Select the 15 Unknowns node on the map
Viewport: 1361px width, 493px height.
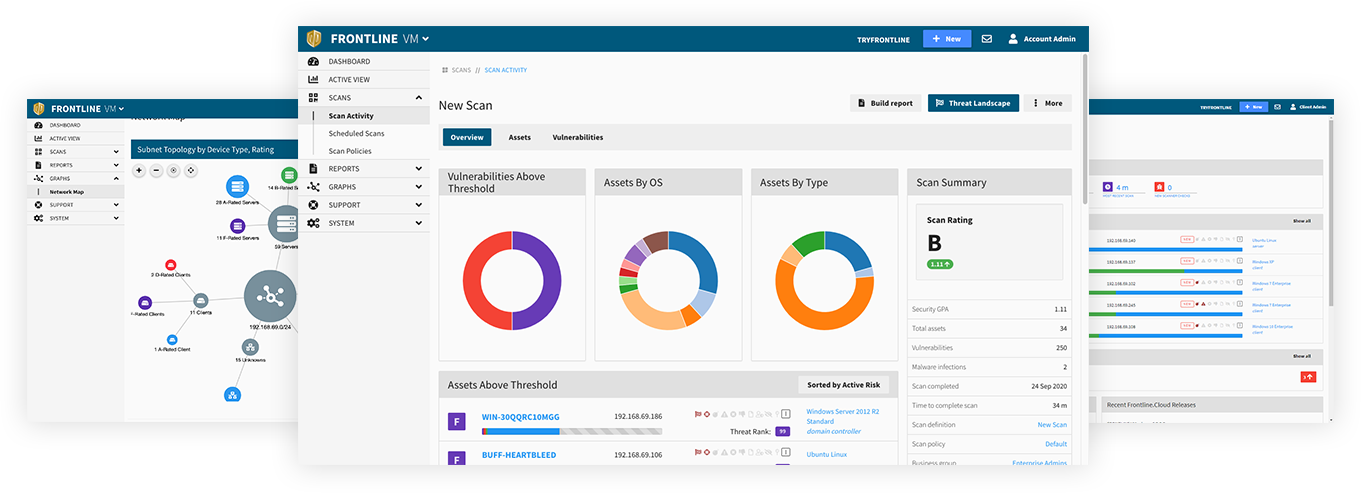[250, 347]
